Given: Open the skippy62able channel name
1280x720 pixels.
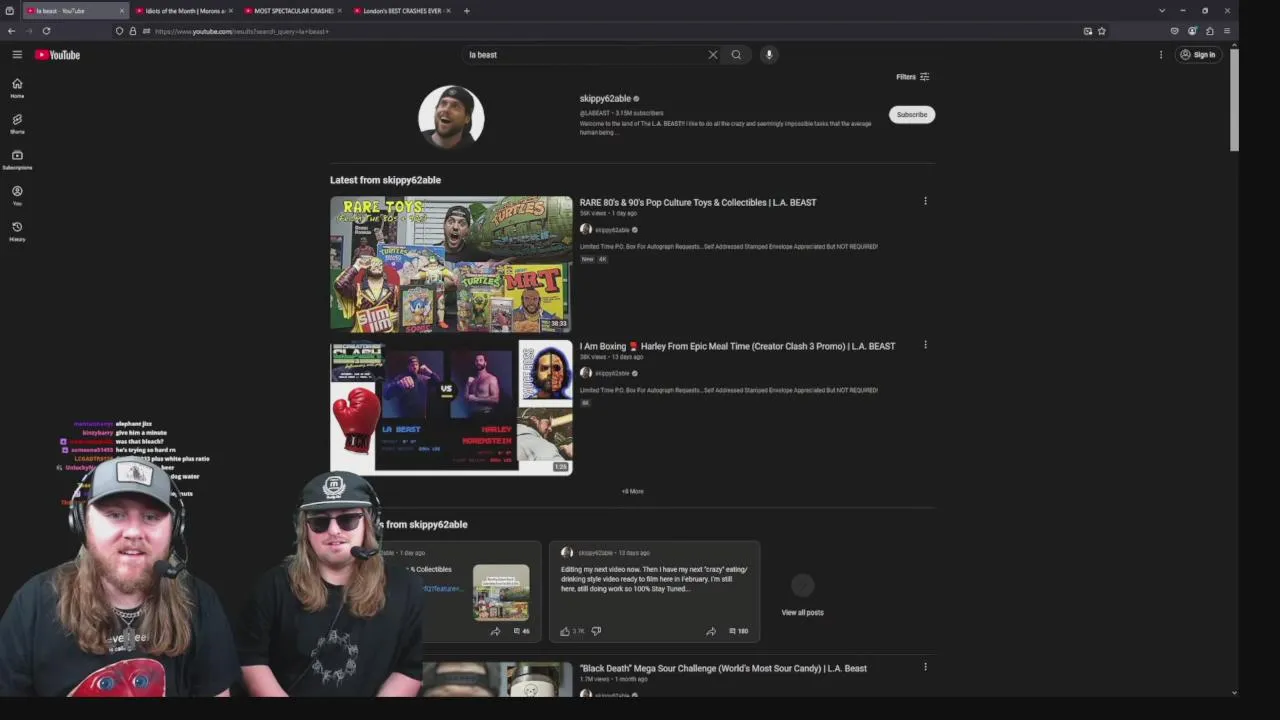Looking at the screenshot, I should click(x=605, y=99).
